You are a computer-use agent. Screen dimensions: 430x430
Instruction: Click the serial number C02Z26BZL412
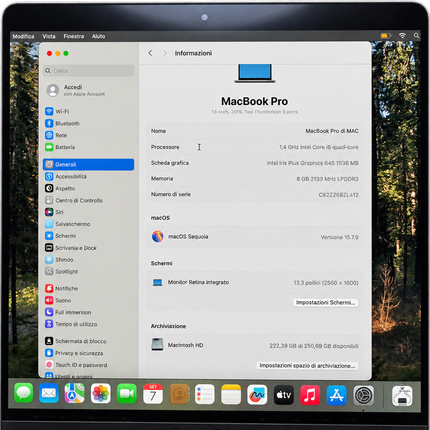(x=339, y=195)
